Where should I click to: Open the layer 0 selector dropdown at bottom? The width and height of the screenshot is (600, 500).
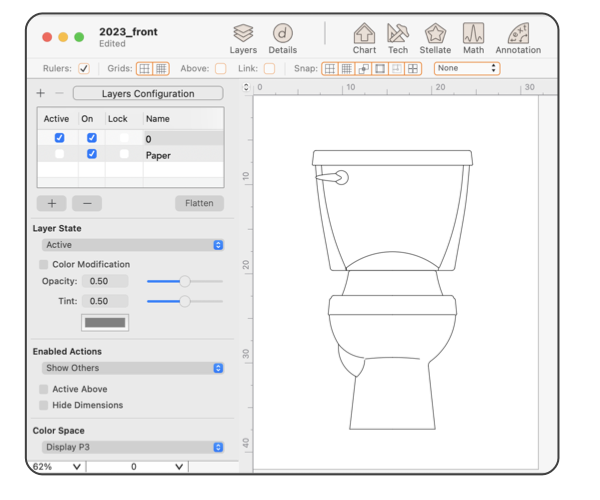[x=137, y=467]
